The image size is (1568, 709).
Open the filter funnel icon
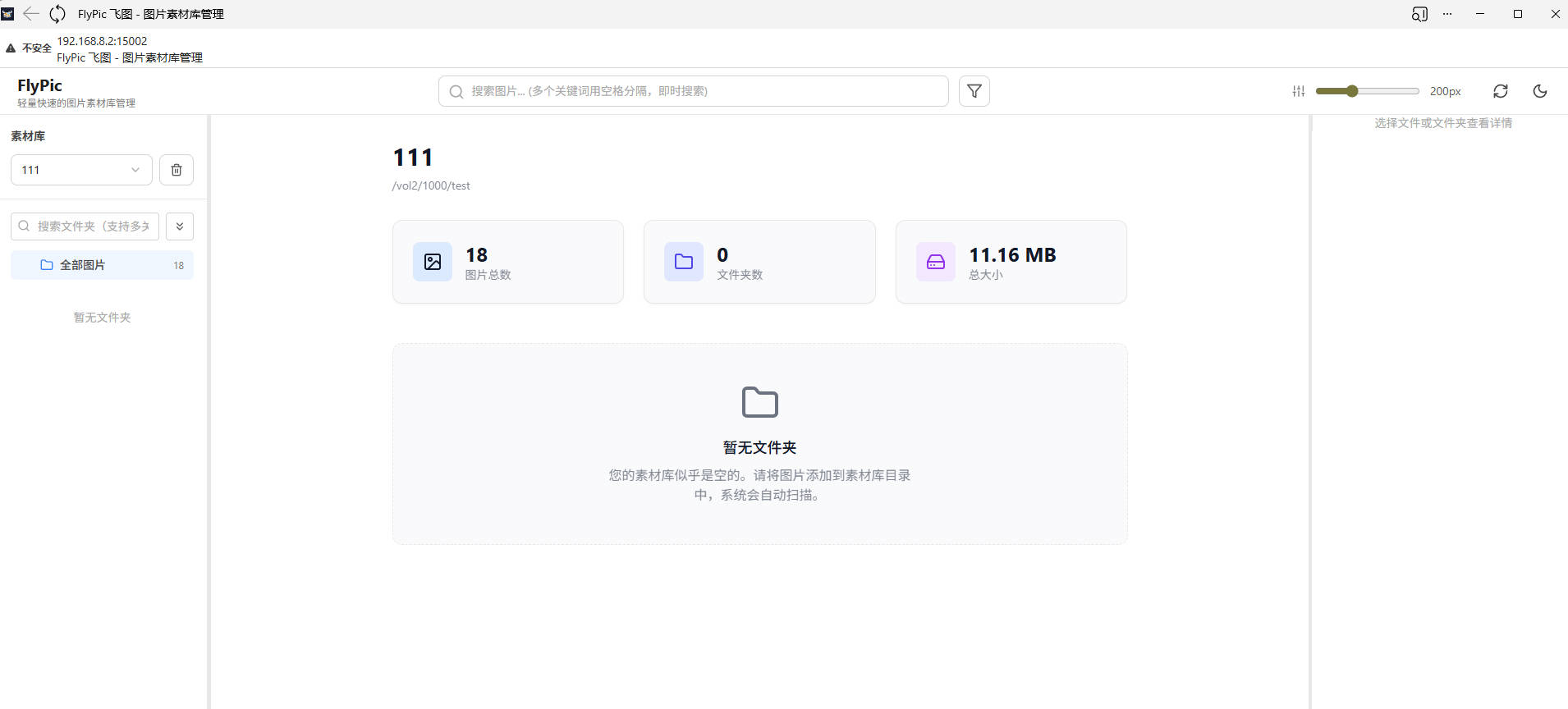pos(974,91)
